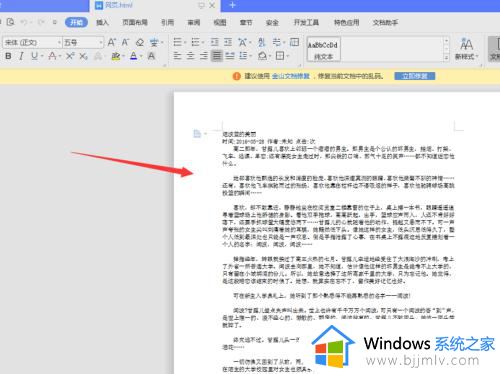Expand the borders dropdown arrow
Viewport: 500px width, 374px height.
click(x=288, y=56)
